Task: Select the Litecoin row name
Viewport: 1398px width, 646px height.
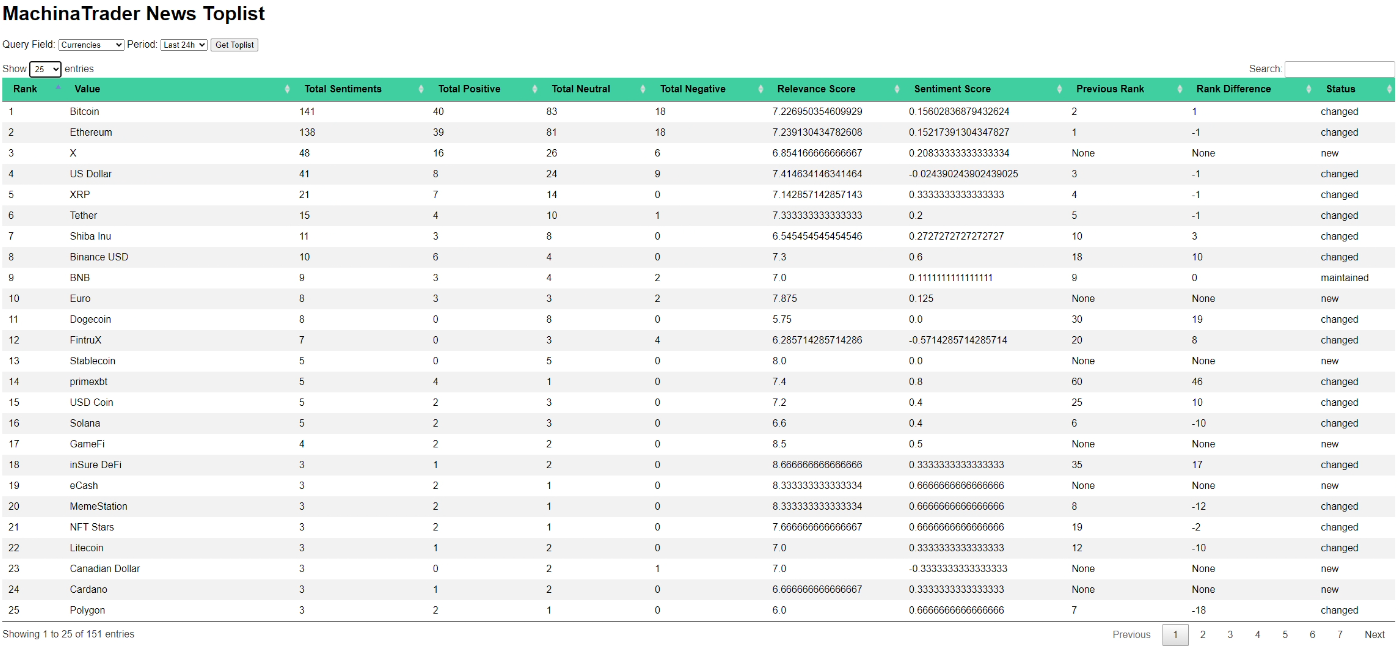Action: (x=86, y=548)
